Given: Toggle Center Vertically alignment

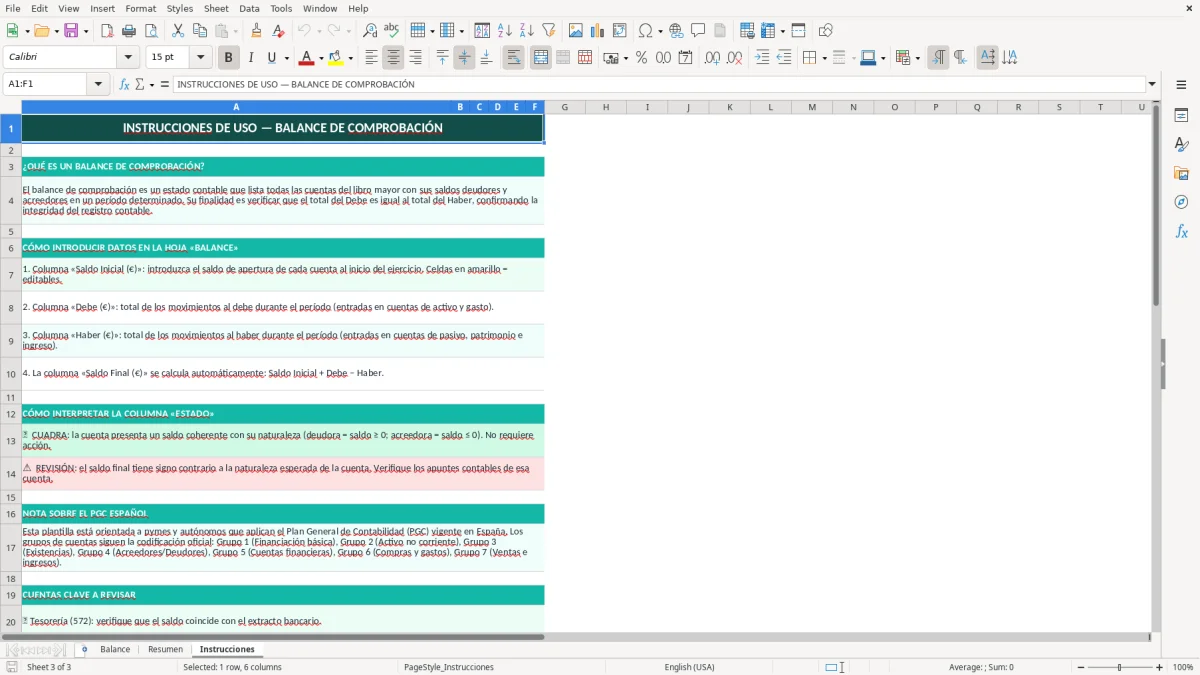Looking at the screenshot, I should point(464,58).
